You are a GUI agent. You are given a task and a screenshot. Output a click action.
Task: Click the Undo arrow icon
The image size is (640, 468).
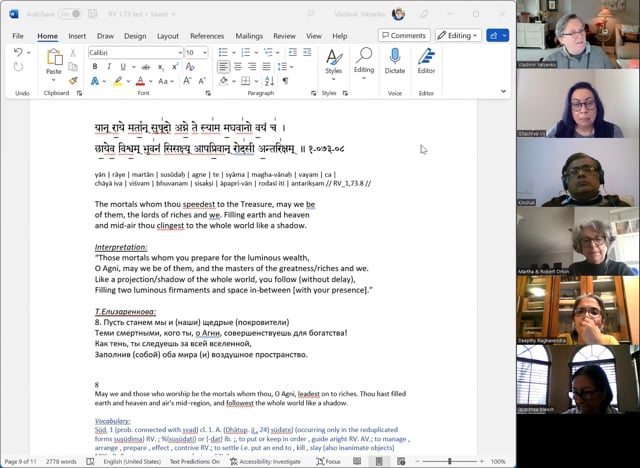pos(18,52)
